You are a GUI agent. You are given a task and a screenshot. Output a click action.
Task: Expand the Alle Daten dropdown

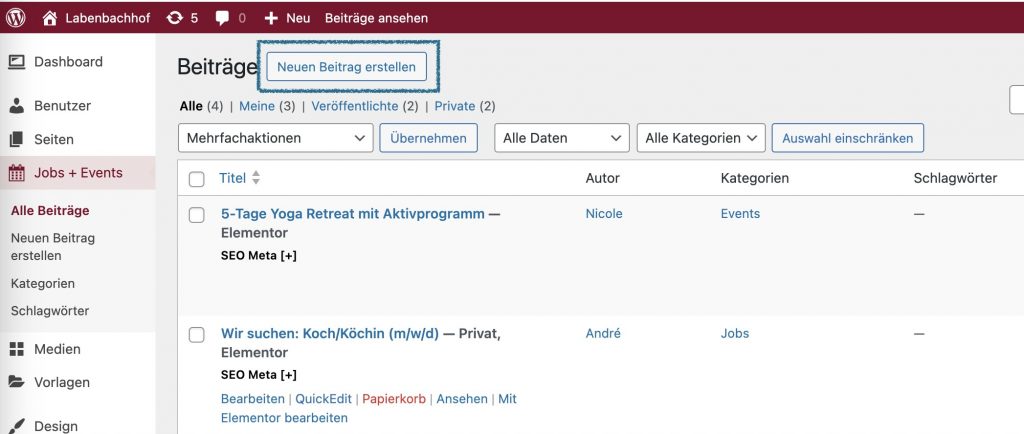coord(562,138)
